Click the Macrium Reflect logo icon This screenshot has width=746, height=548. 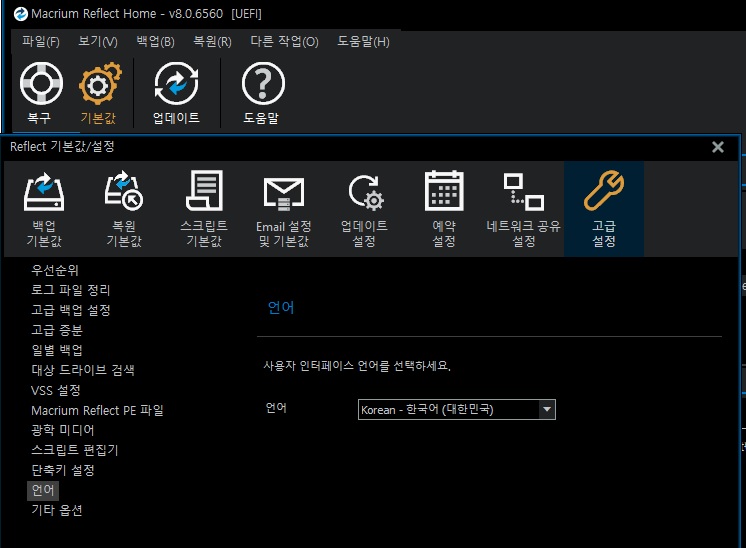pyautogui.click(x=20, y=14)
